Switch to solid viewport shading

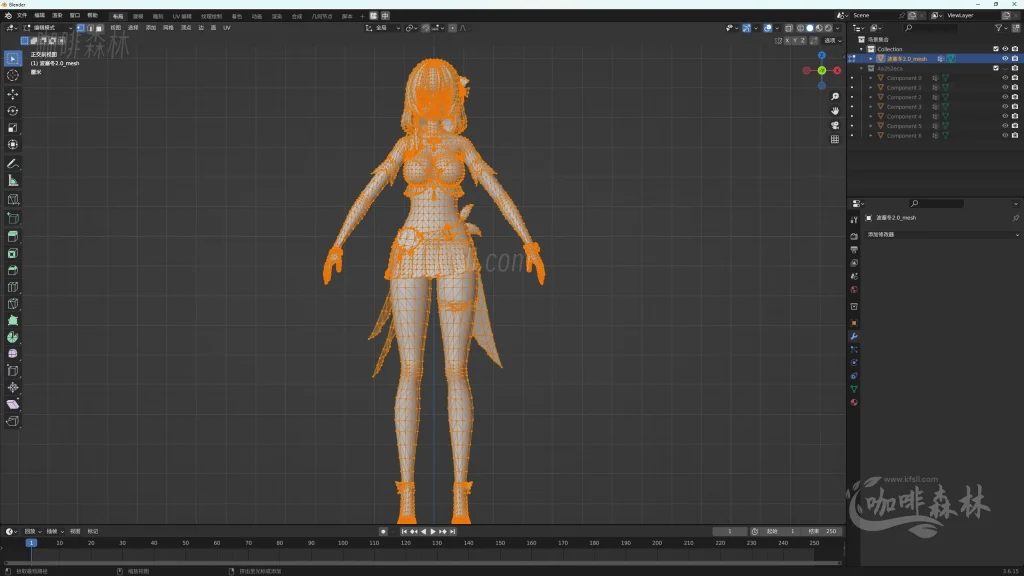point(810,28)
